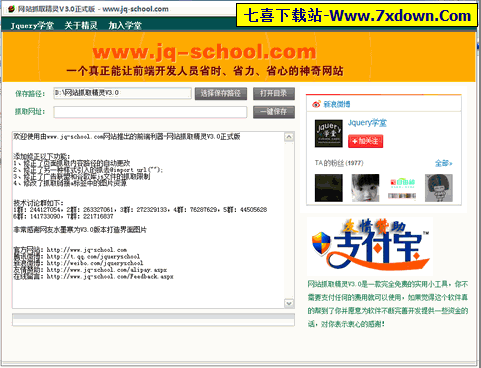Click the 1群: 244127054 group line

[x=140, y=210]
